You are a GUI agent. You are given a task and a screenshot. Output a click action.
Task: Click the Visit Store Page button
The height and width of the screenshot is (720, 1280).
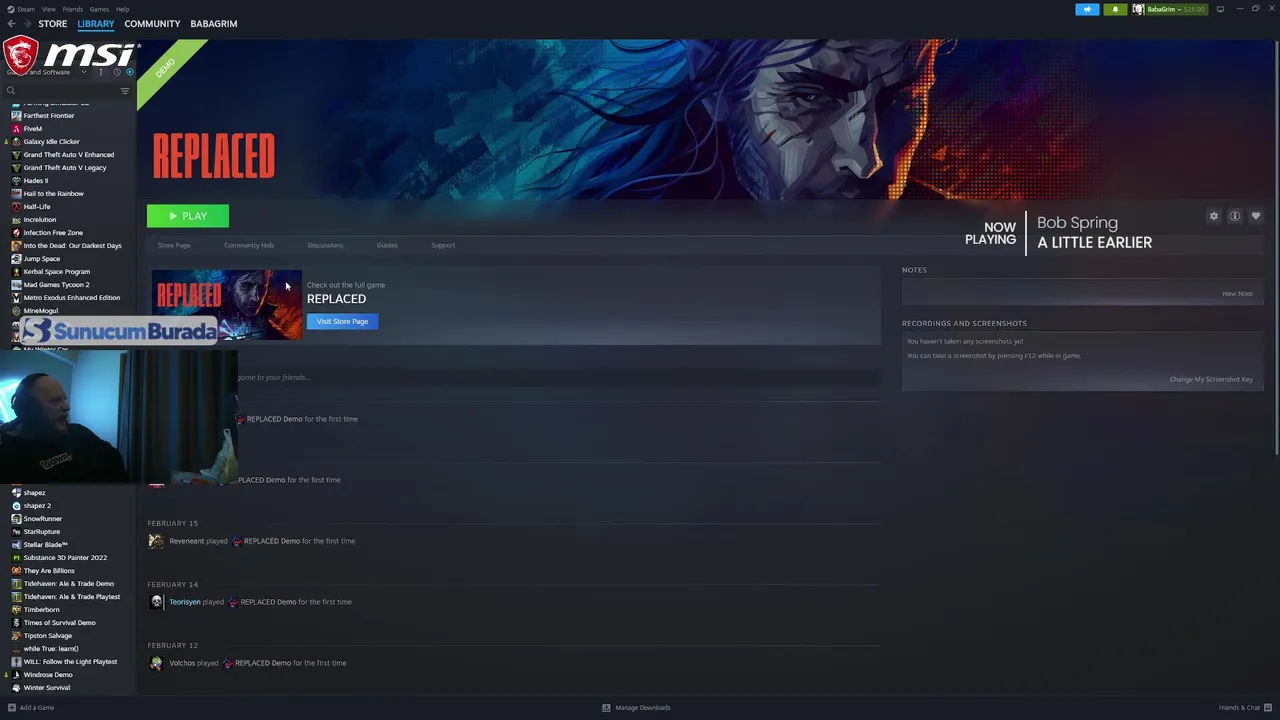point(342,321)
